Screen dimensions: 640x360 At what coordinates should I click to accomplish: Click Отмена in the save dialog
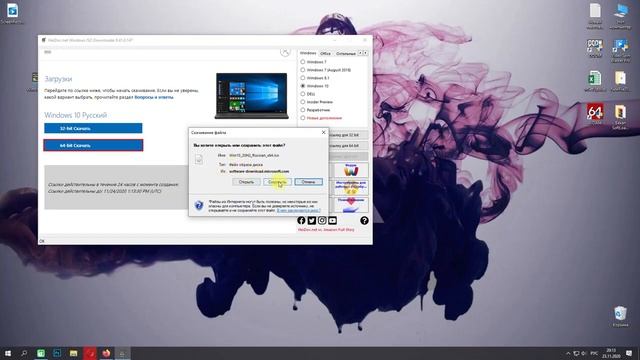click(309, 182)
